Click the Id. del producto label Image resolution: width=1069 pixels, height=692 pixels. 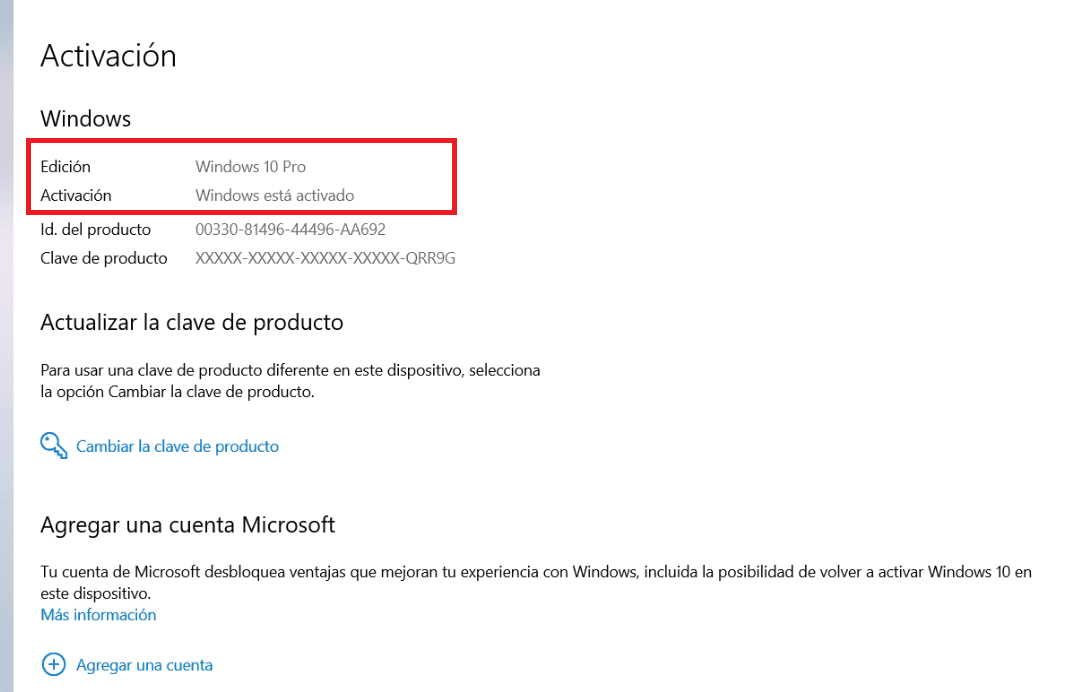click(x=95, y=230)
